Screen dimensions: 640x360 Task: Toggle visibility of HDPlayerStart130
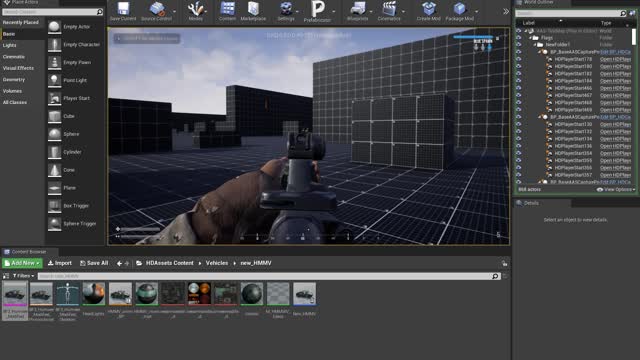[x=519, y=124]
